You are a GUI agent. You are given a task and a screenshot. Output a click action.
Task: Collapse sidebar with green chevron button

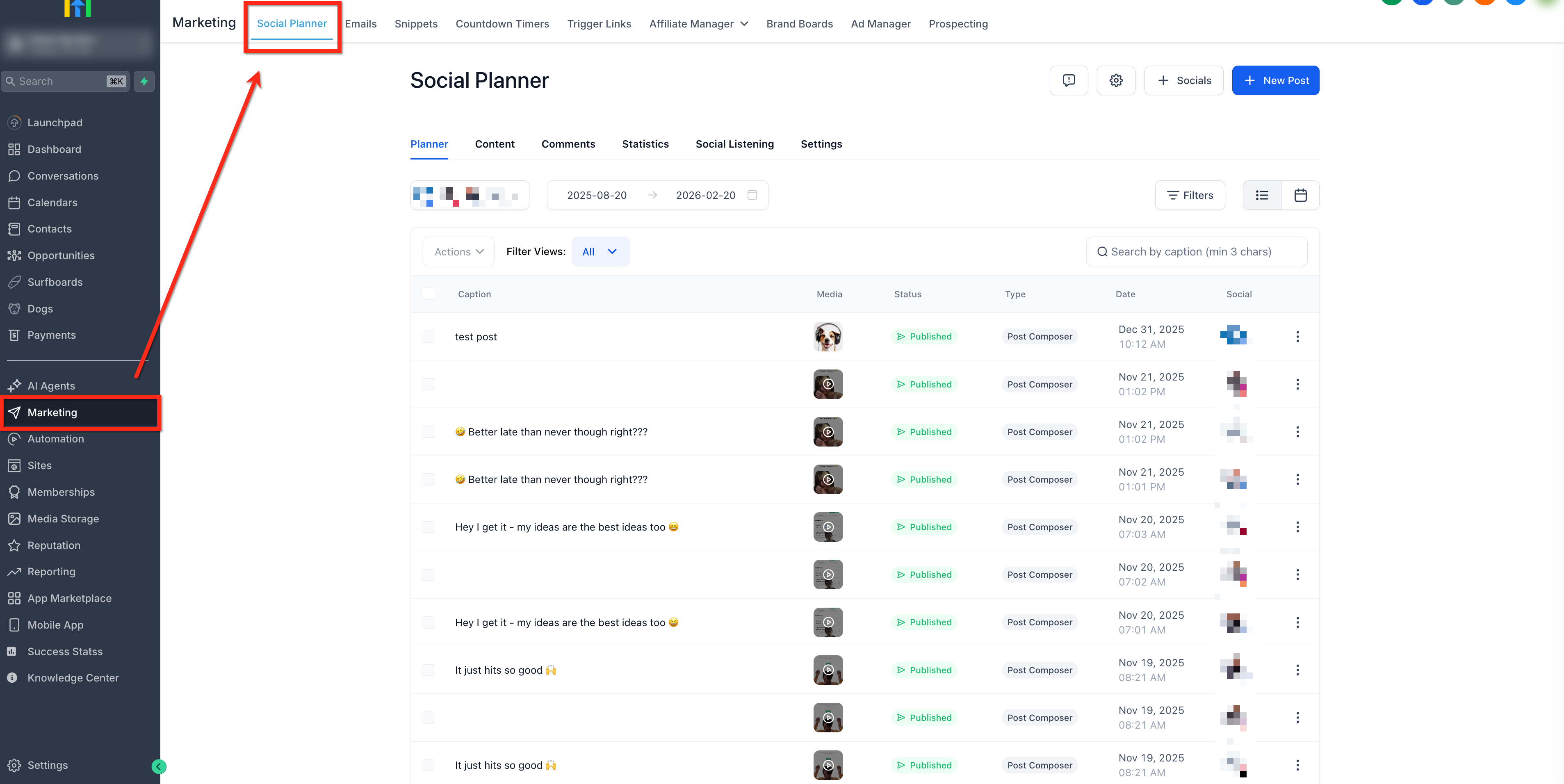click(x=158, y=766)
